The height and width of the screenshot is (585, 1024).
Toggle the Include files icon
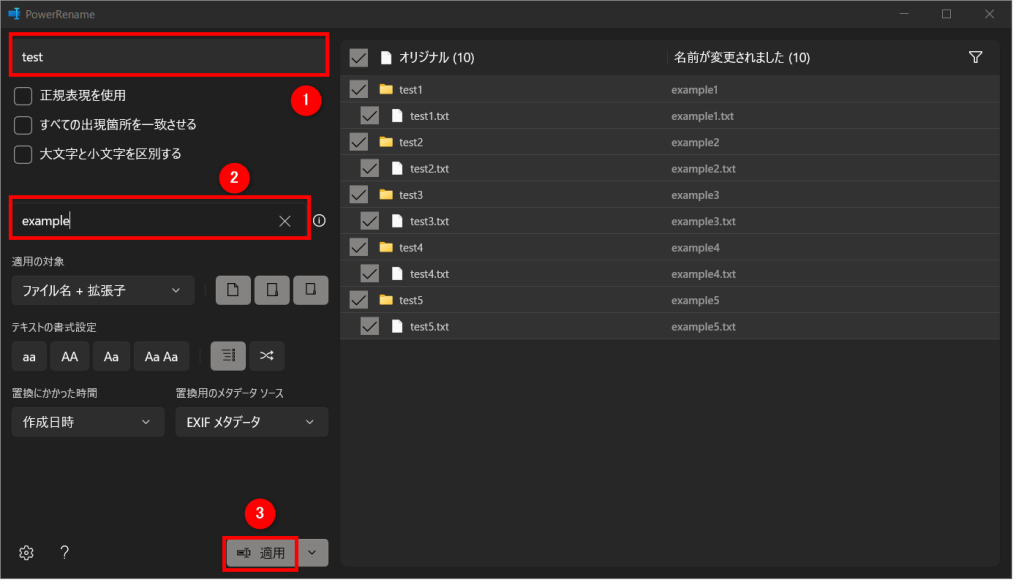point(232,289)
